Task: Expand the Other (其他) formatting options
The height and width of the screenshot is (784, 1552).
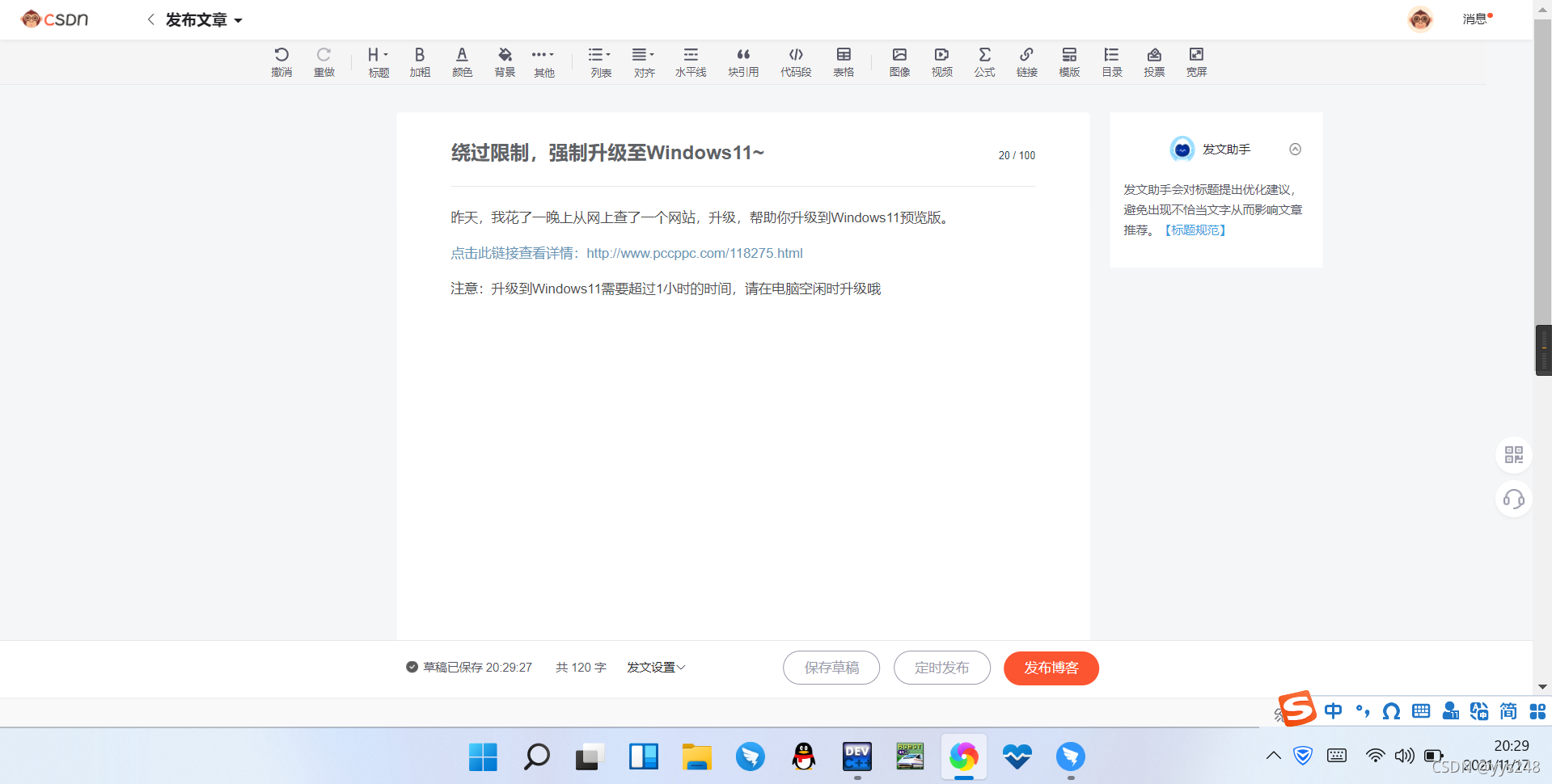Action: tap(543, 62)
